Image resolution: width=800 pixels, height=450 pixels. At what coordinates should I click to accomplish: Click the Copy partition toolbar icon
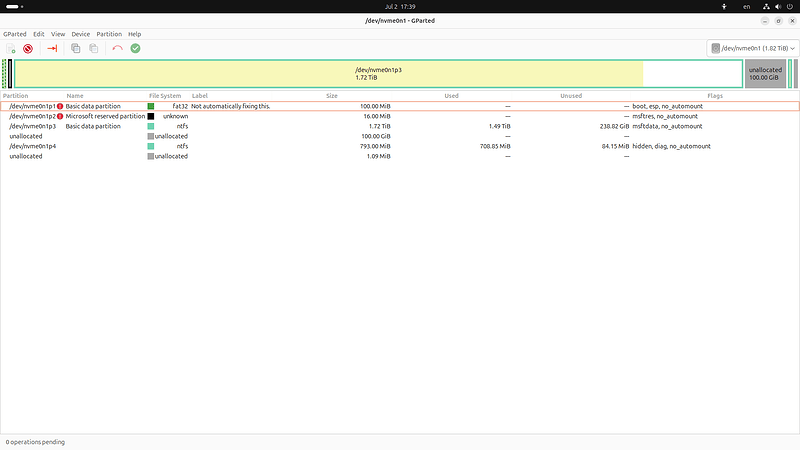coord(76,48)
